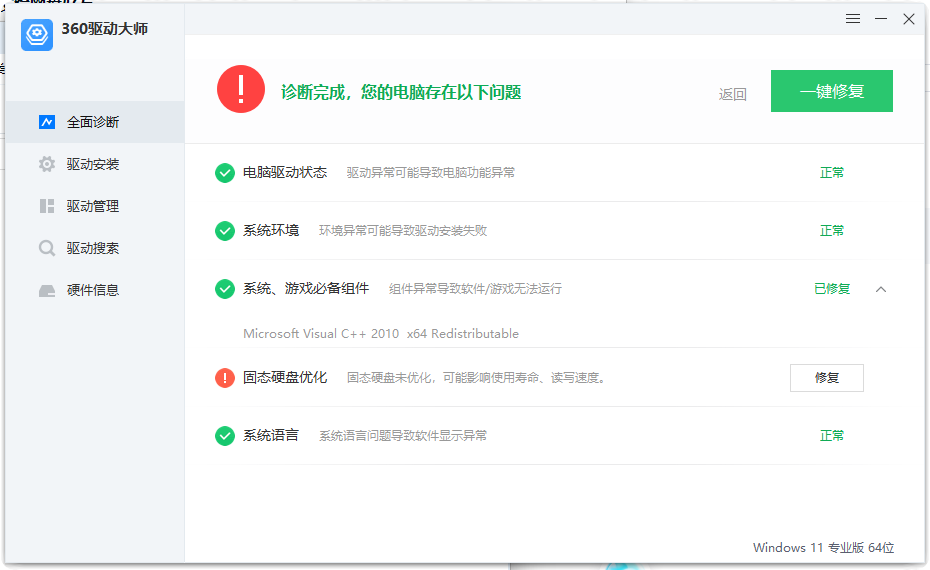The image size is (930, 570).
Task: Click the 电脑驱动状态 row title
Action: pos(285,173)
